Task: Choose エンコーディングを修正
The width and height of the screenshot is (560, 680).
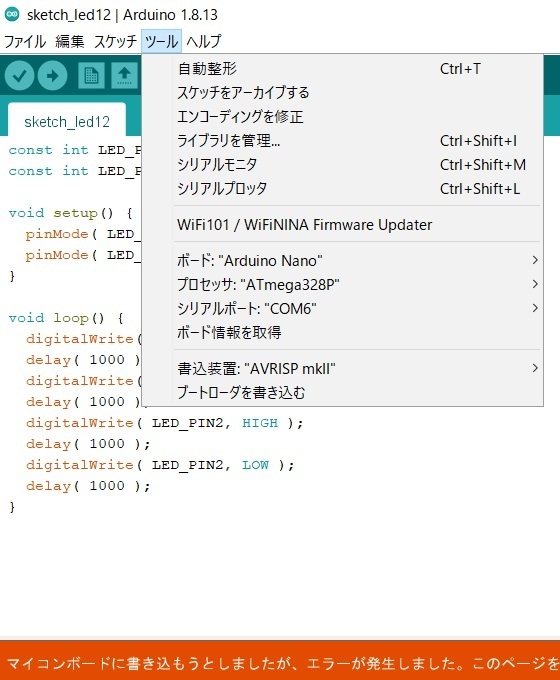Action: click(x=343, y=117)
